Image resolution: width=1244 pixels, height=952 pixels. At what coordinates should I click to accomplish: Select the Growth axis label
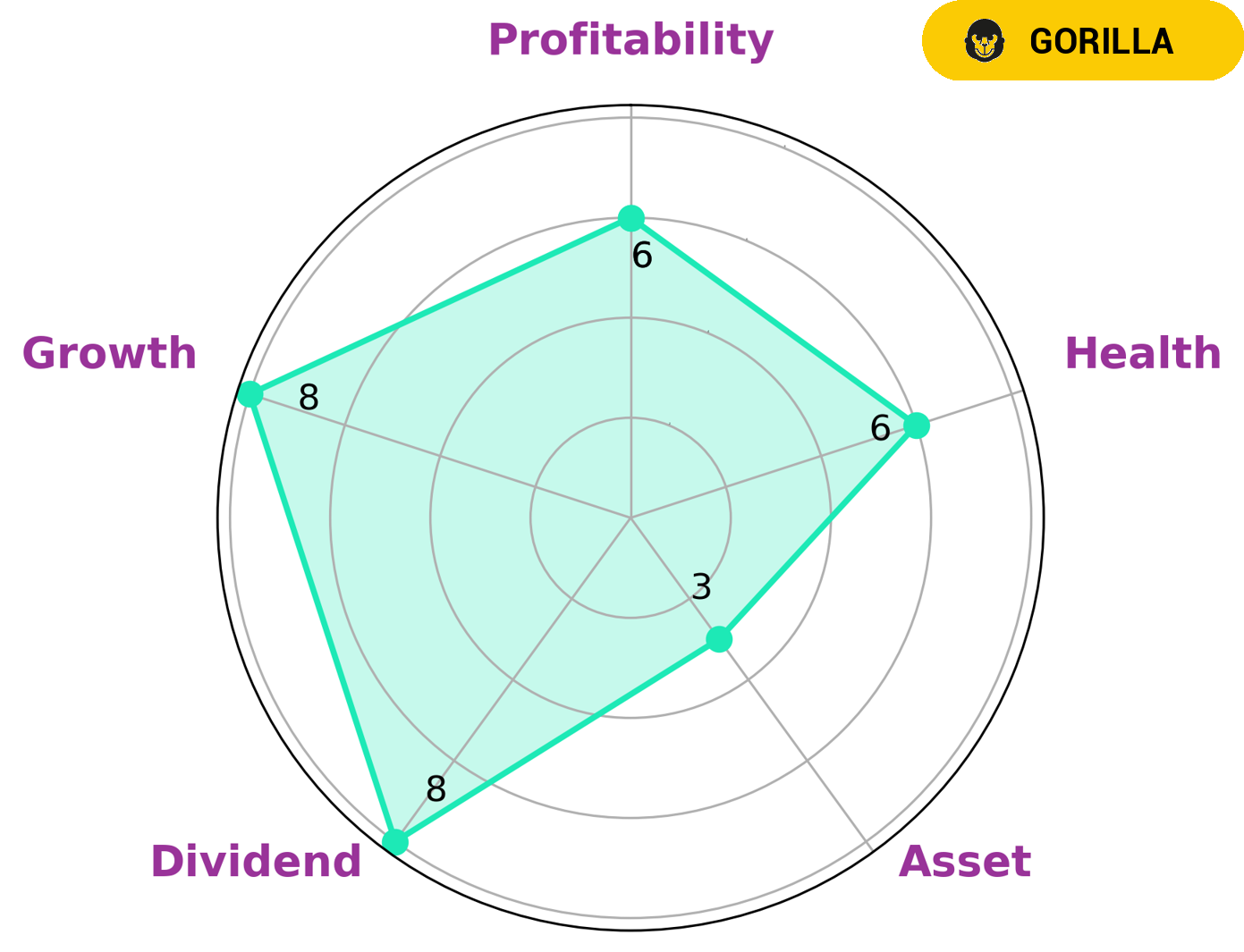(109, 353)
